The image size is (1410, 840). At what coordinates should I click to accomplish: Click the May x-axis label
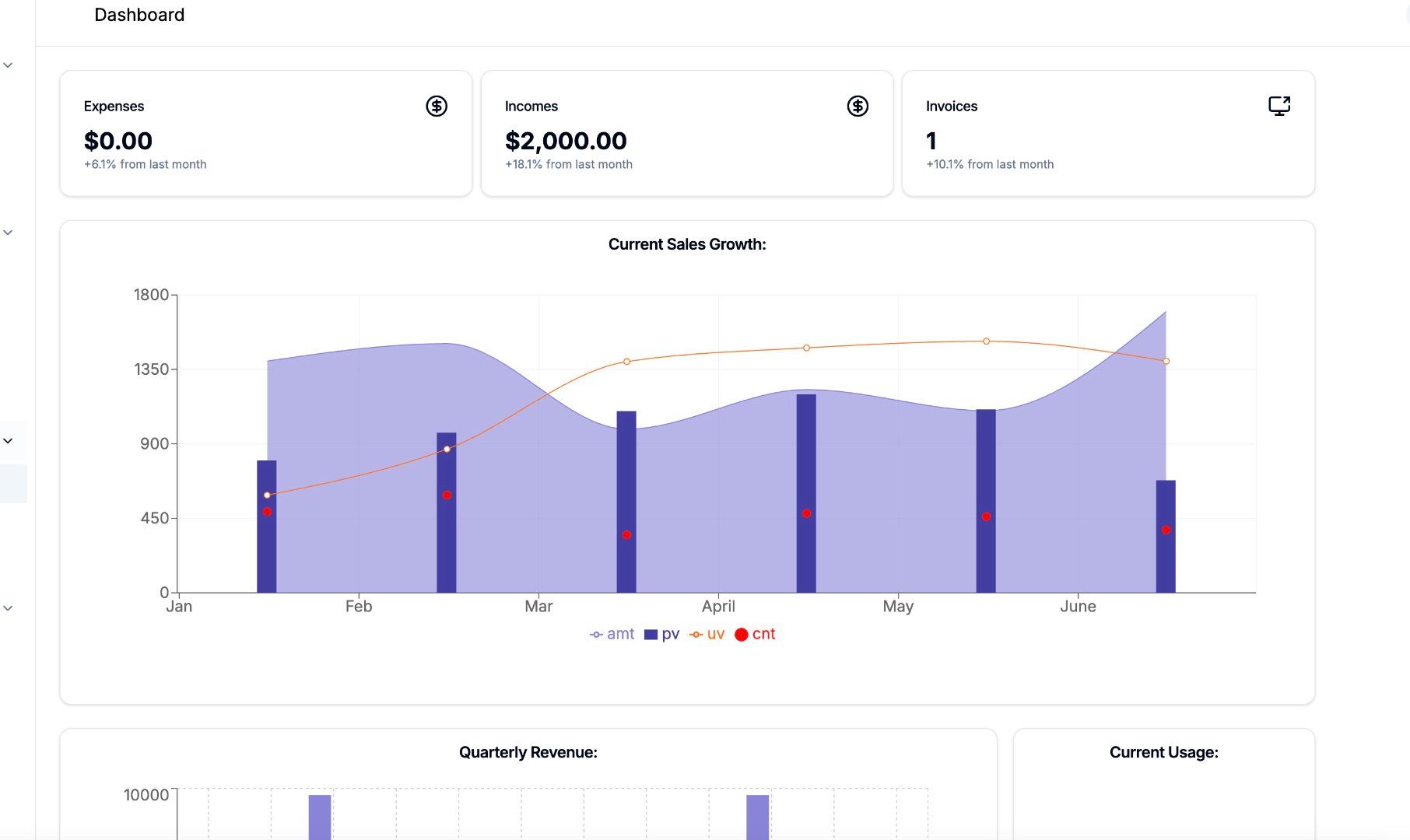click(x=898, y=607)
